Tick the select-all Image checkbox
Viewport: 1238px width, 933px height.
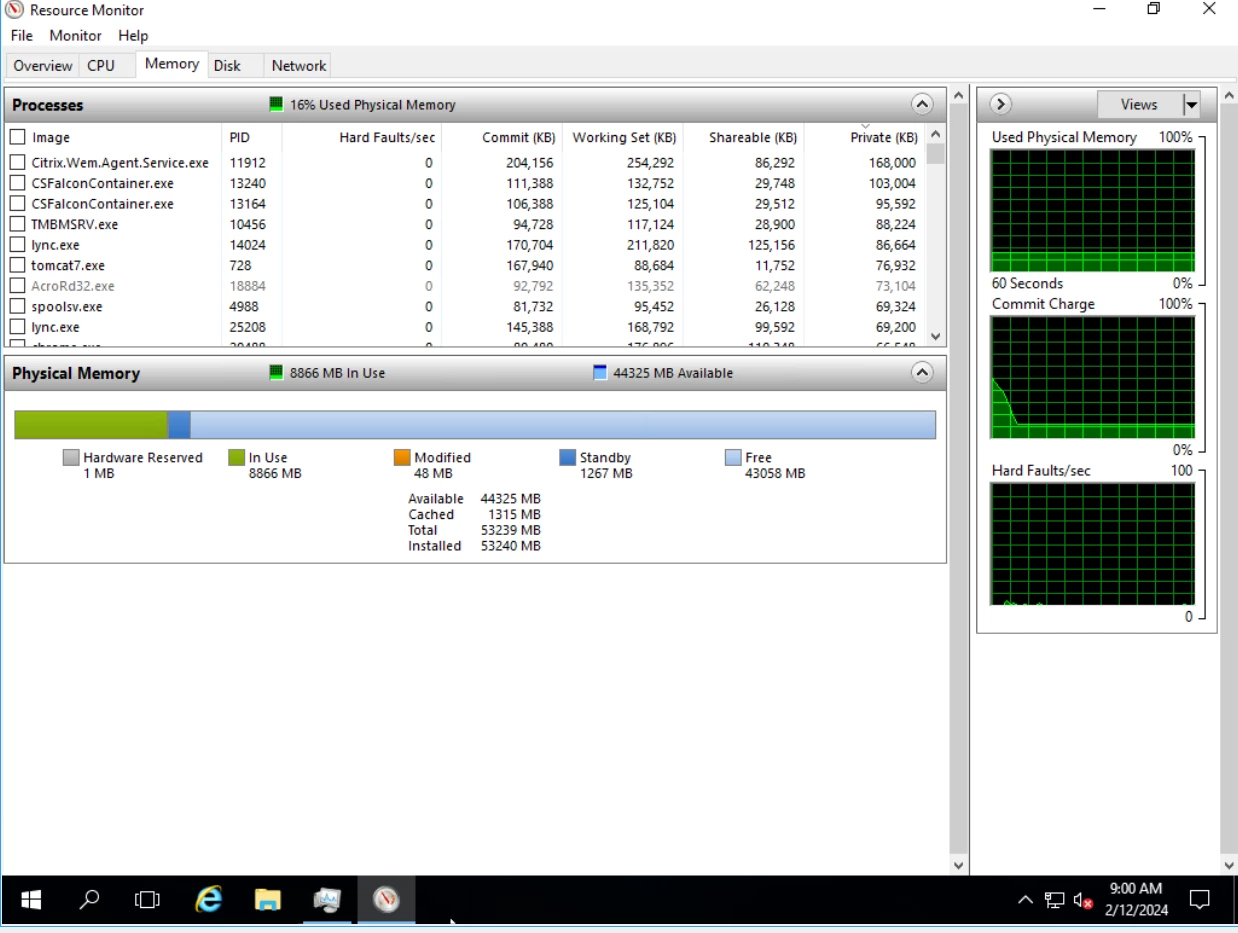17,137
